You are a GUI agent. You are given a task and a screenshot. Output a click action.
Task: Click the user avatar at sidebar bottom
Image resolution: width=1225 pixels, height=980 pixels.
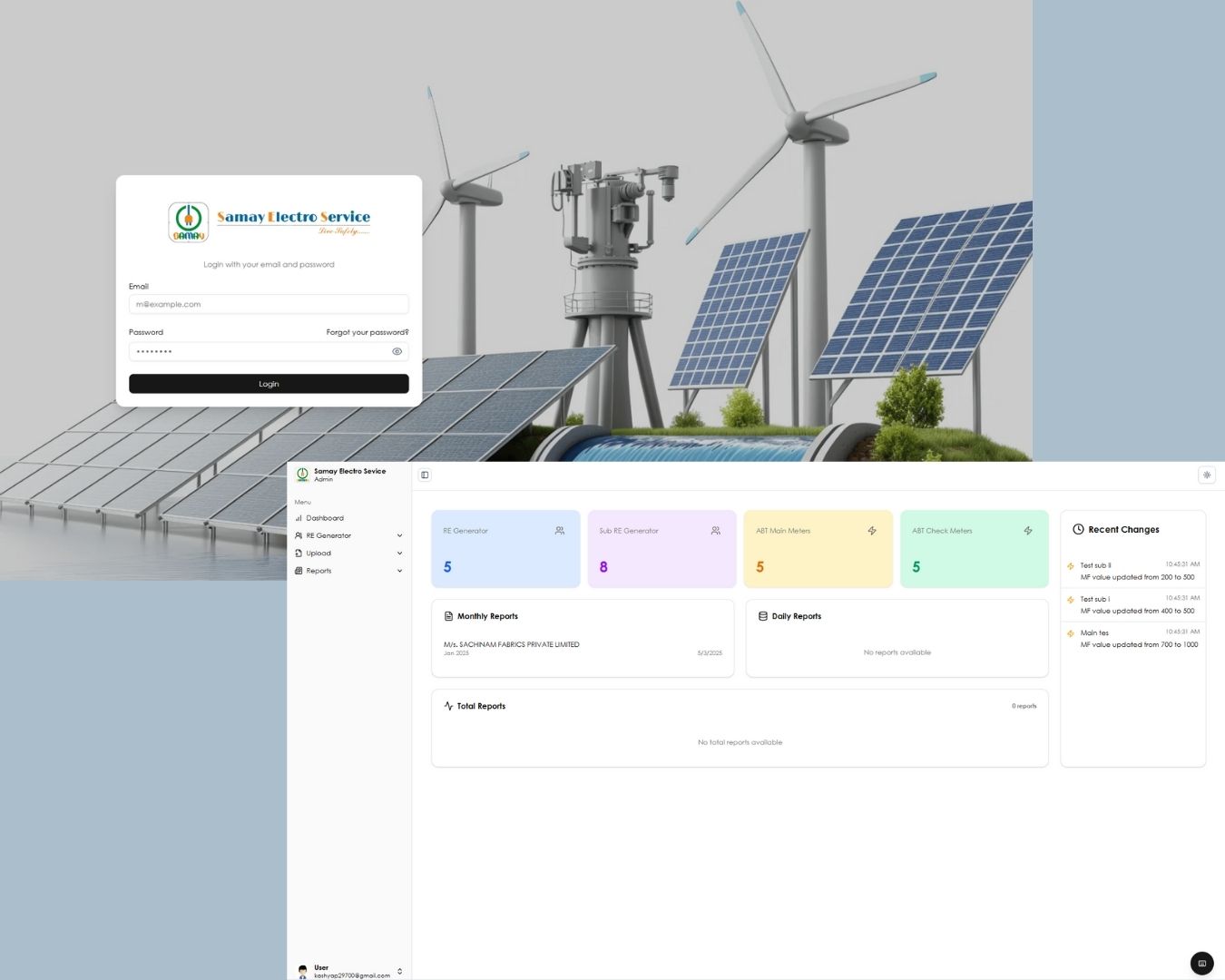(x=303, y=971)
